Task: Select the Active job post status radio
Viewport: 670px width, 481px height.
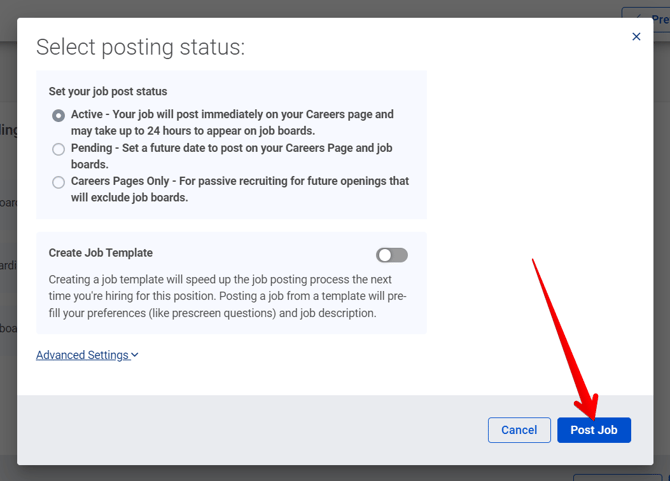Action: pyautogui.click(x=59, y=115)
